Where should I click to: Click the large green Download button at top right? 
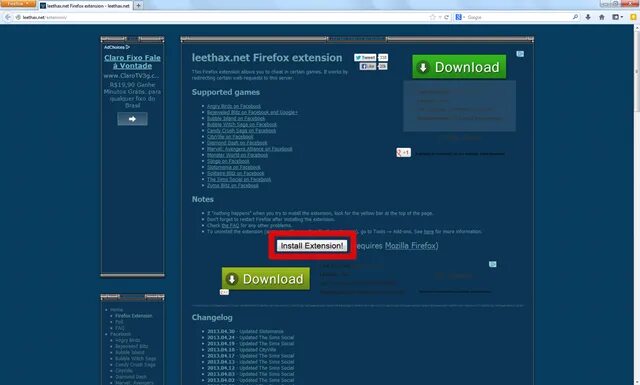click(x=459, y=67)
